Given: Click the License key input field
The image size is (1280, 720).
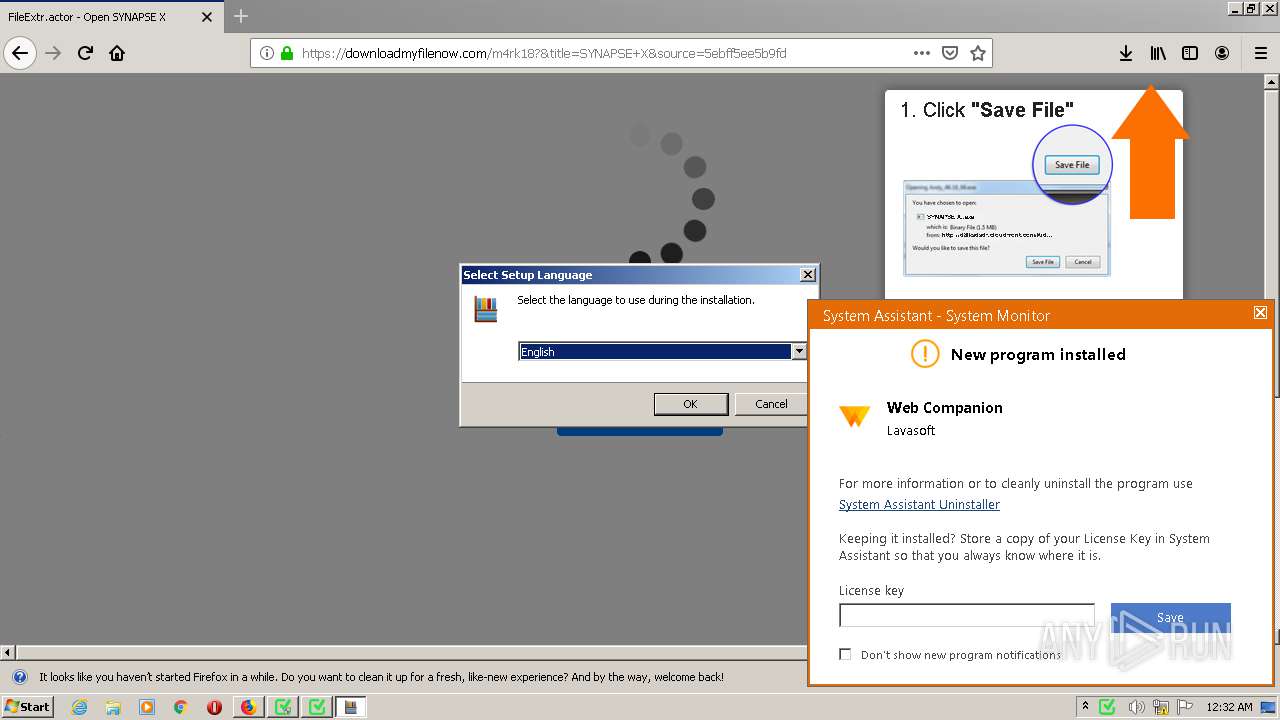Looking at the screenshot, I should [966, 615].
